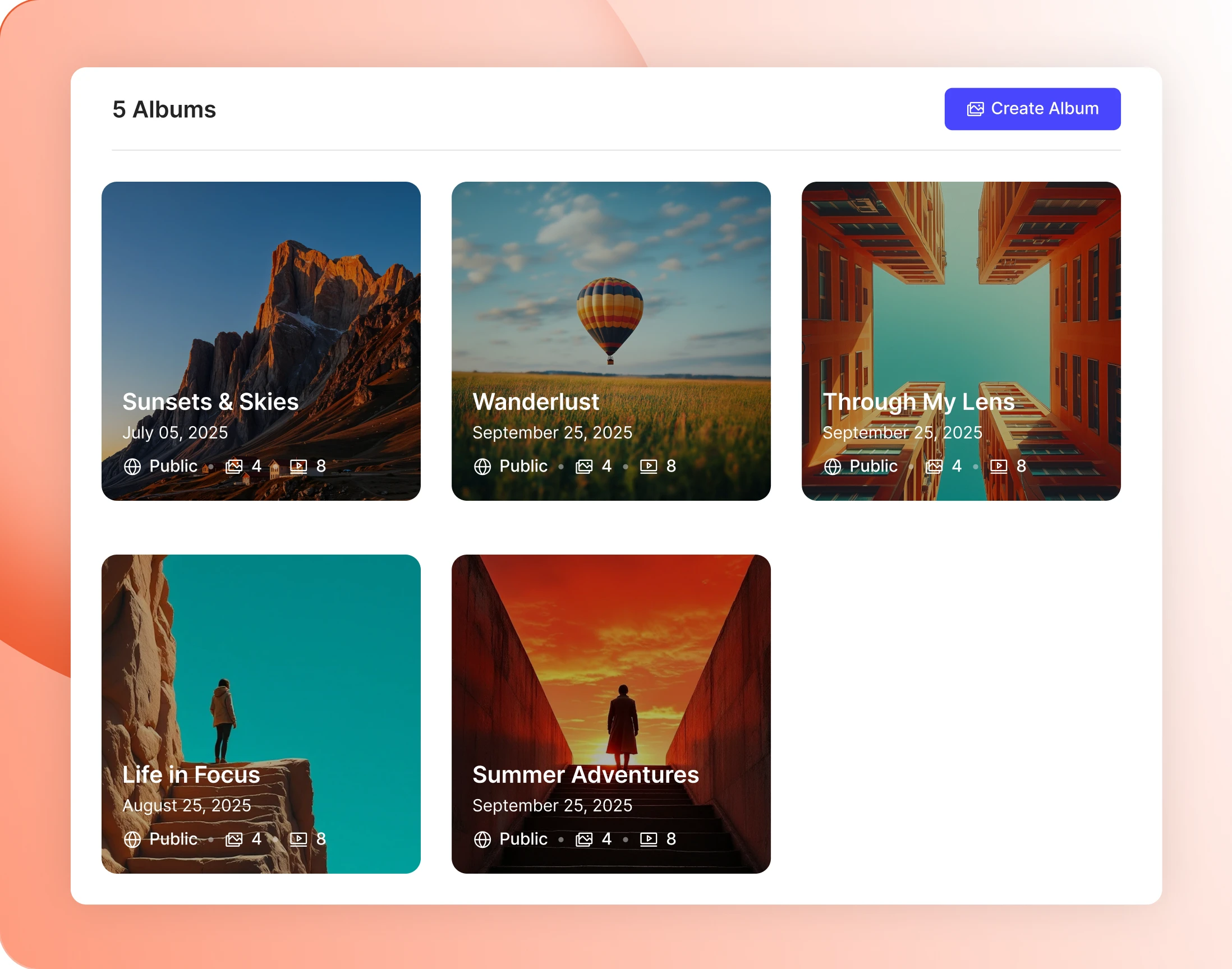Click the Through My Lens title
The height and width of the screenshot is (969, 1232).
pos(919,402)
